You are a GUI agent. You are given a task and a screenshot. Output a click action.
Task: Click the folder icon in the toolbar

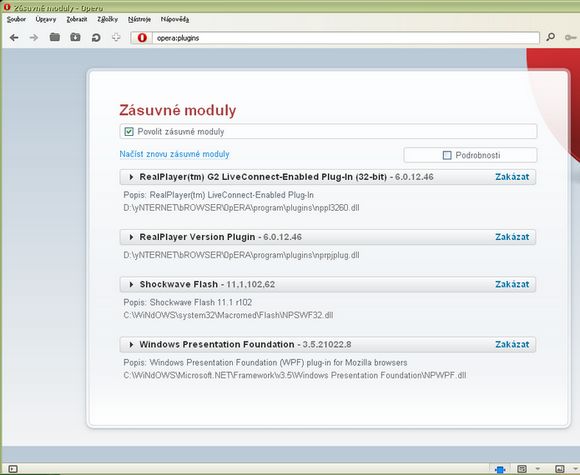click(x=55, y=37)
